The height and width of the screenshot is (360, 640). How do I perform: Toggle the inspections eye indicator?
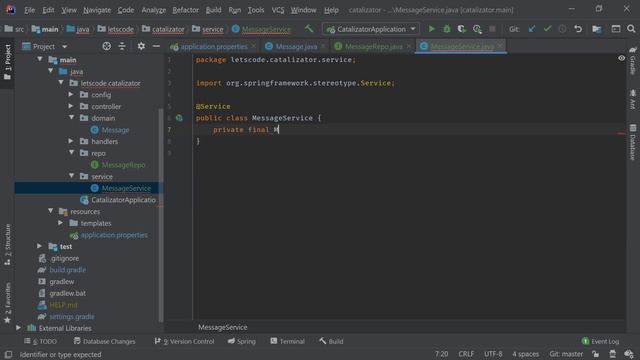click(621, 58)
